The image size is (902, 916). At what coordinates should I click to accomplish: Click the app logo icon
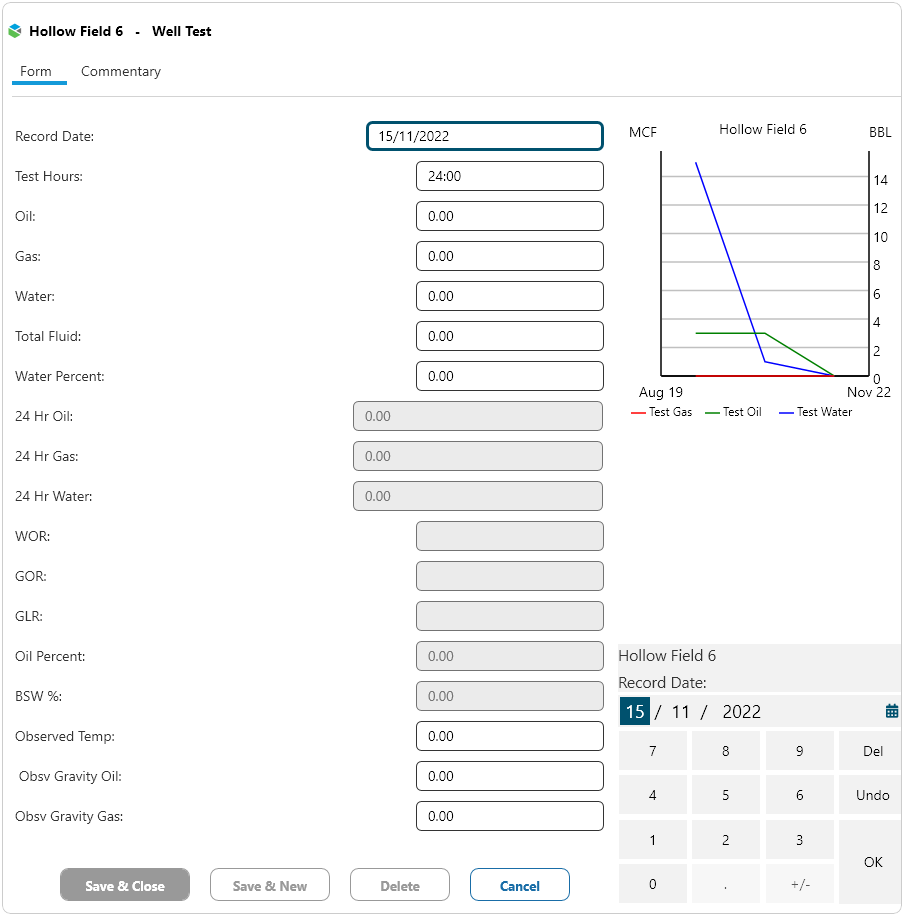(x=15, y=31)
